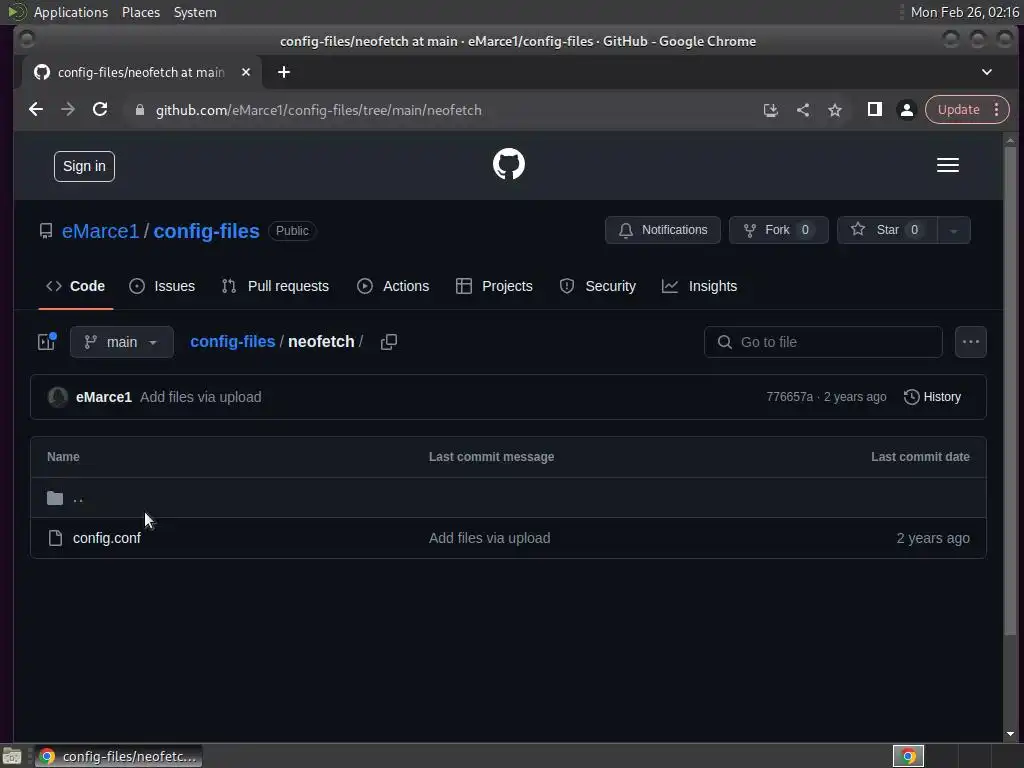
Task: Open the Projects tab
Action: (494, 286)
